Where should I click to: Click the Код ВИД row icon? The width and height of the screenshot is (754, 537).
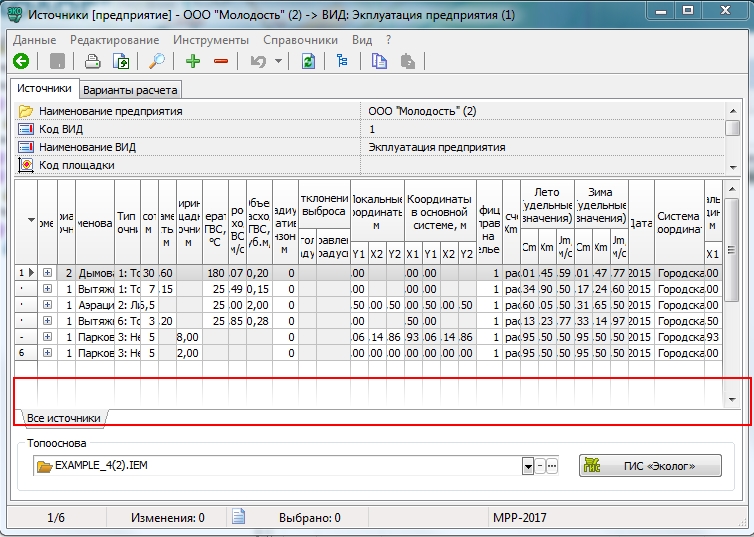[x=25, y=129]
